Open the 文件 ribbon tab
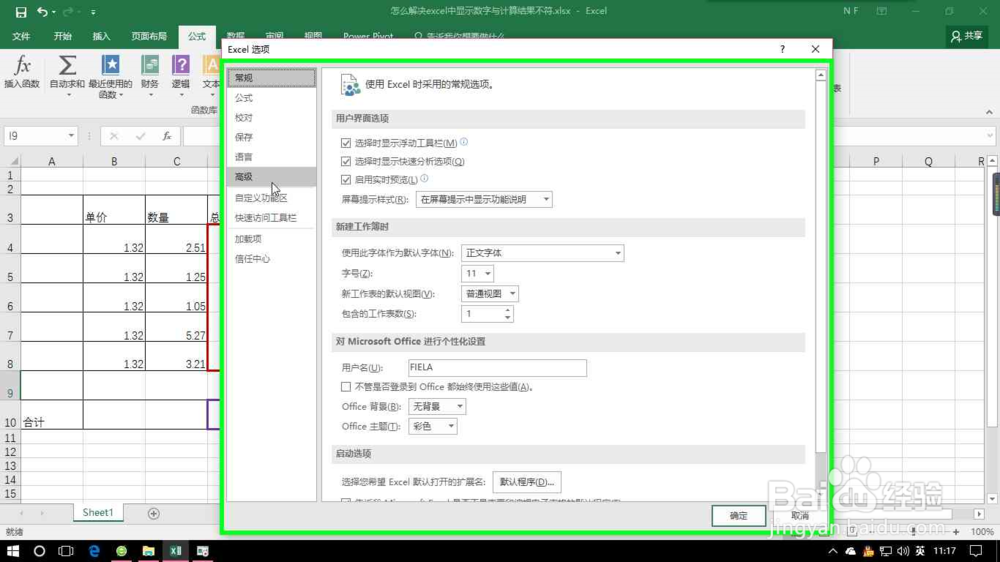The image size is (1000, 562). [x=21, y=36]
